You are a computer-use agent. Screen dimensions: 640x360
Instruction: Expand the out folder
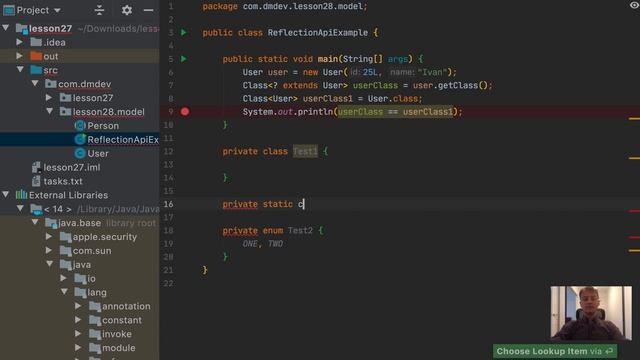(19, 56)
